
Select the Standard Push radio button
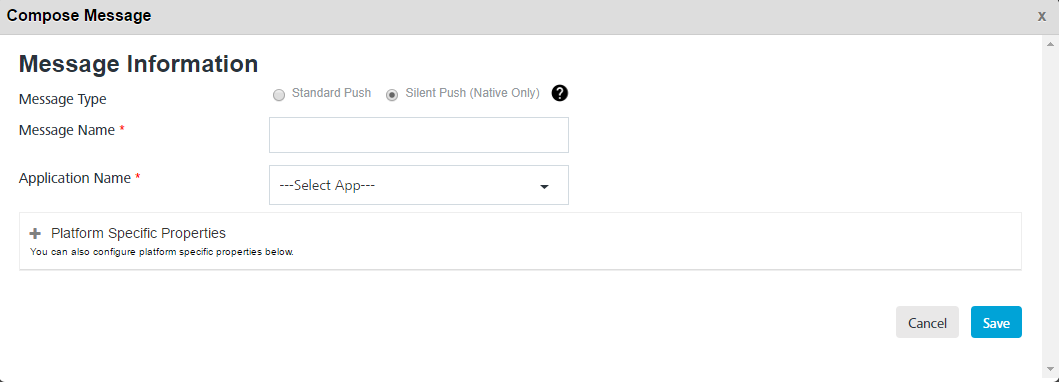click(x=279, y=95)
